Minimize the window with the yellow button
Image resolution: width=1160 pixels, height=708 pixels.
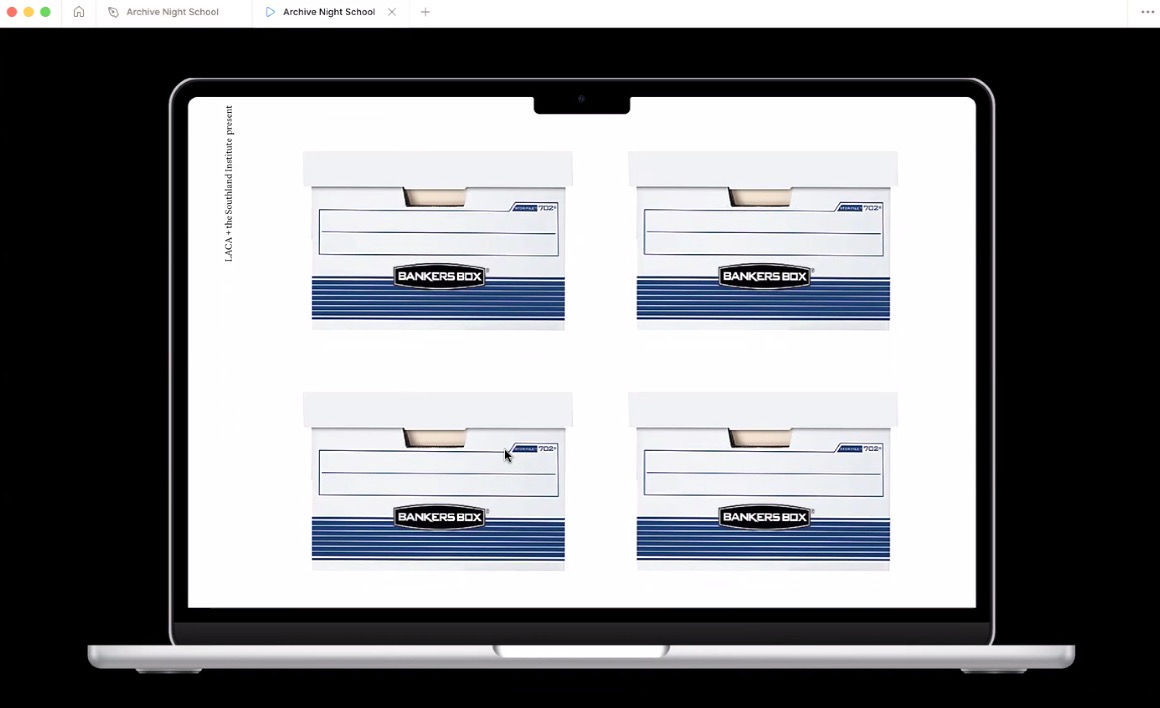(x=28, y=12)
